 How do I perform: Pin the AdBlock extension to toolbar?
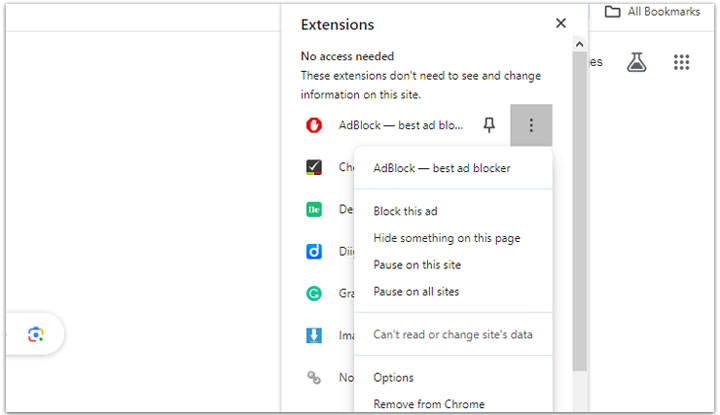coord(489,125)
